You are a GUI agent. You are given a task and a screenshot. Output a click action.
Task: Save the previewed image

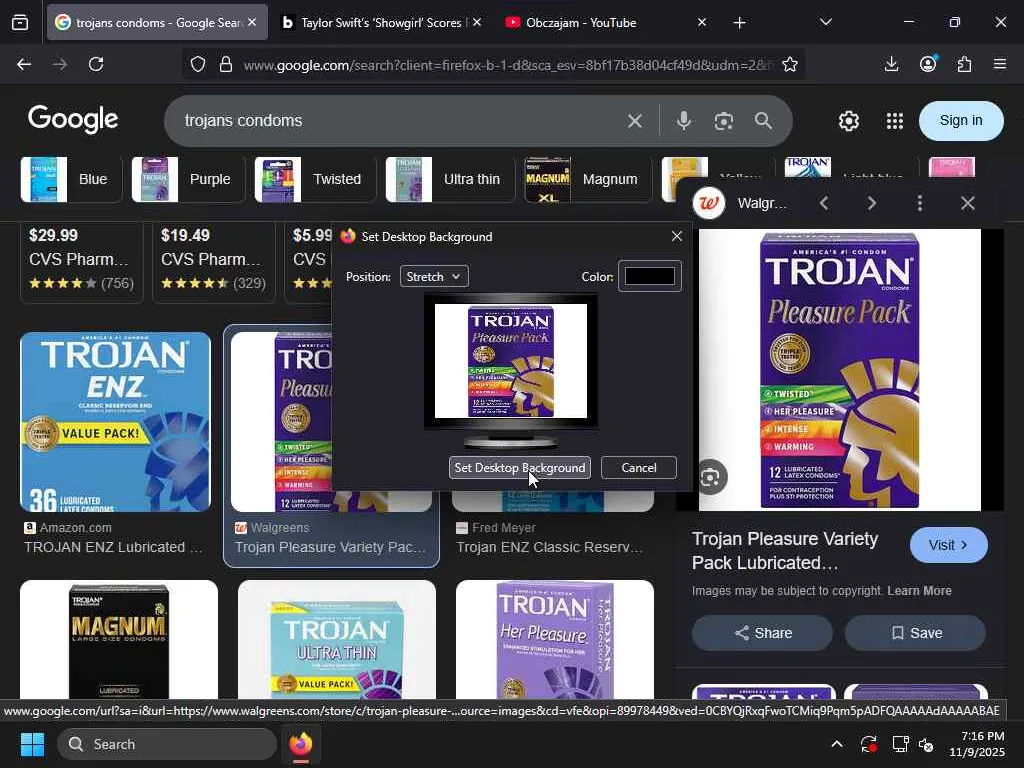[915, 633]
